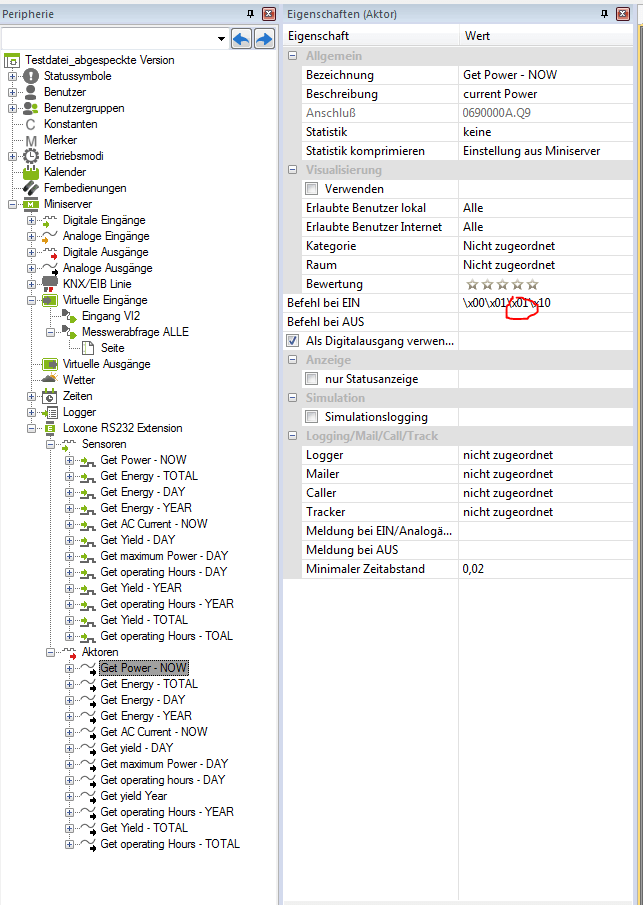Select Get Energy - TOTAL under Sensoren
Viewport: 643px width, 905px height.
pos(149,476)
